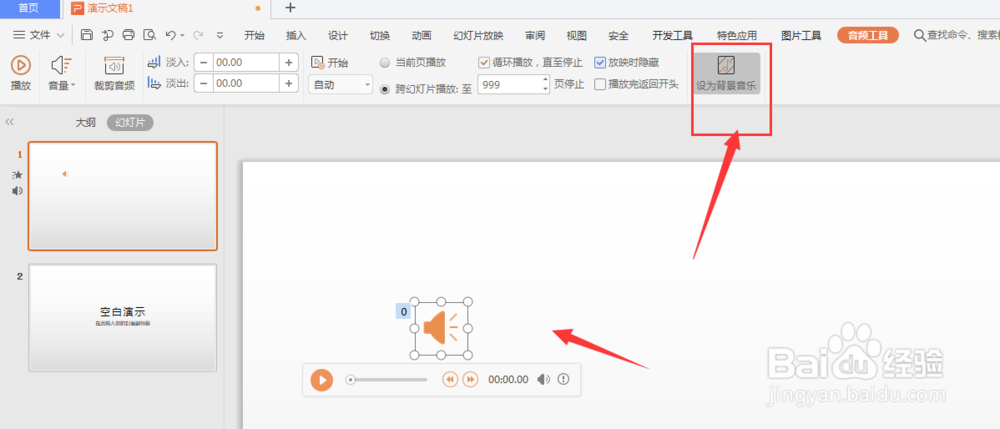Image resolution: width=1000 pixels, height=429 pixels.
Task: Toggle the 循环播放，直至停止 checkbox
Action: (x=483, y=62)
